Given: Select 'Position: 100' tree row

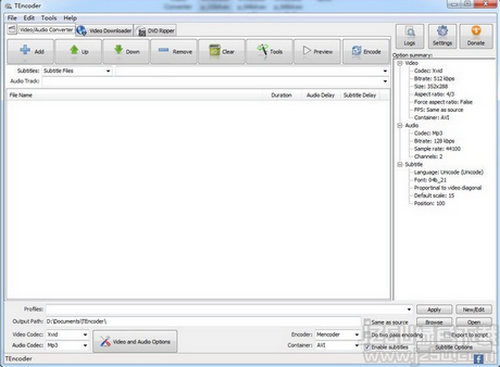Looking at the screenshot, I should click(429, 203).
